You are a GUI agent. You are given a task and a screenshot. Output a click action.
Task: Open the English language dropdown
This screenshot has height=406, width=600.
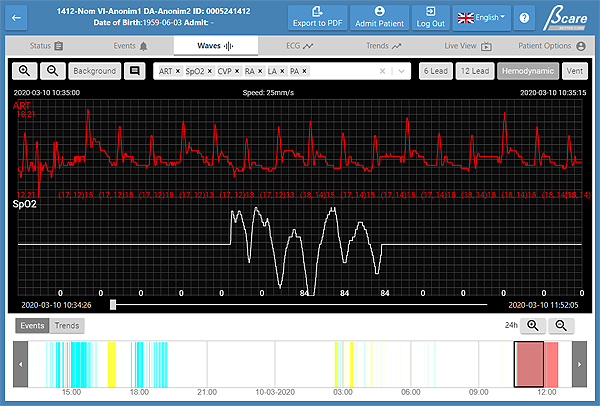pyautogui.click(x=481, y=18)
